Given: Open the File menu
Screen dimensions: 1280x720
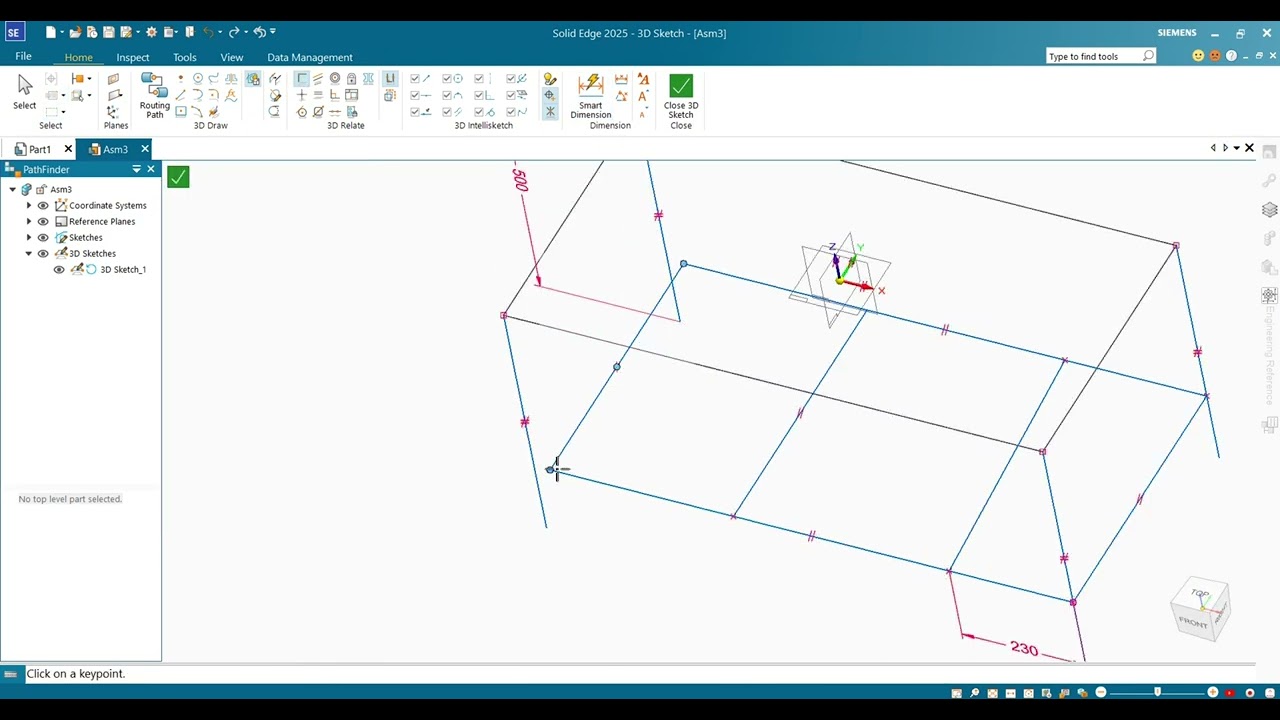Looking at the screenshot, I should [23, 57].
